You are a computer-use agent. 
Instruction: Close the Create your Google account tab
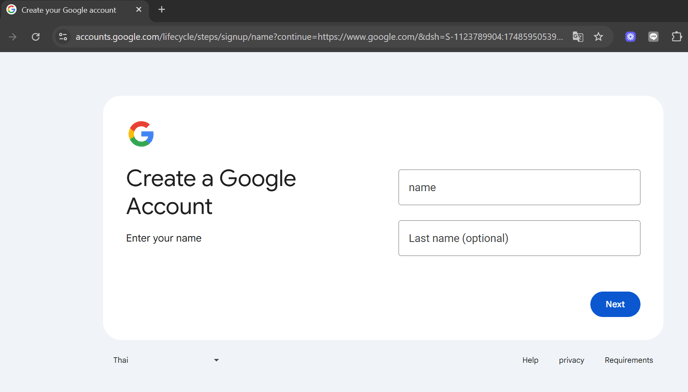click(x=139, y=10)
